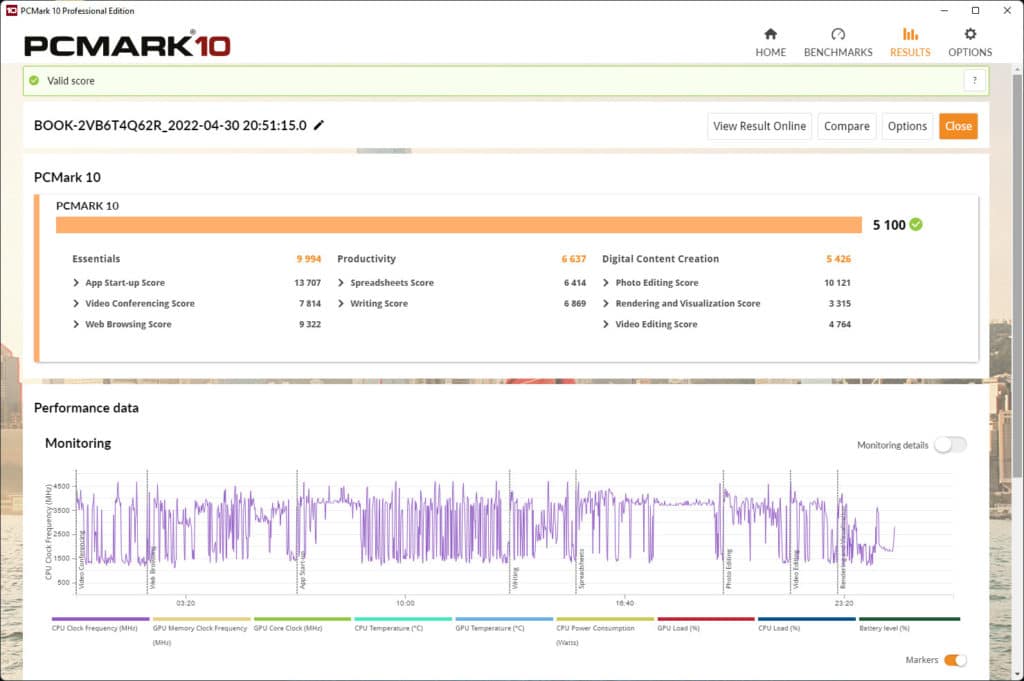The width and height of the screenshot is (1024, 681).
Task: Click the PCMark 10 title bar app icon
Action: click(x=11, y=10)
